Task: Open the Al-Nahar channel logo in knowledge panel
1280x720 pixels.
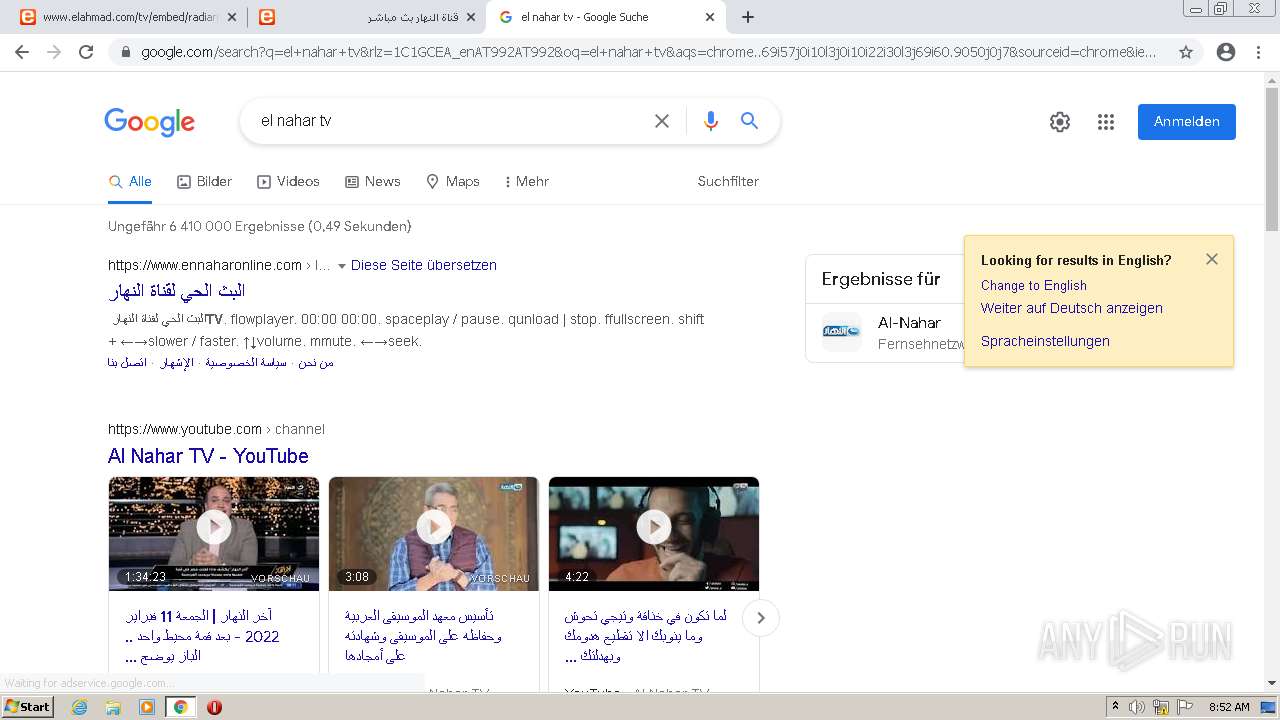Action: pyautogui.click(x=842, y=332)
